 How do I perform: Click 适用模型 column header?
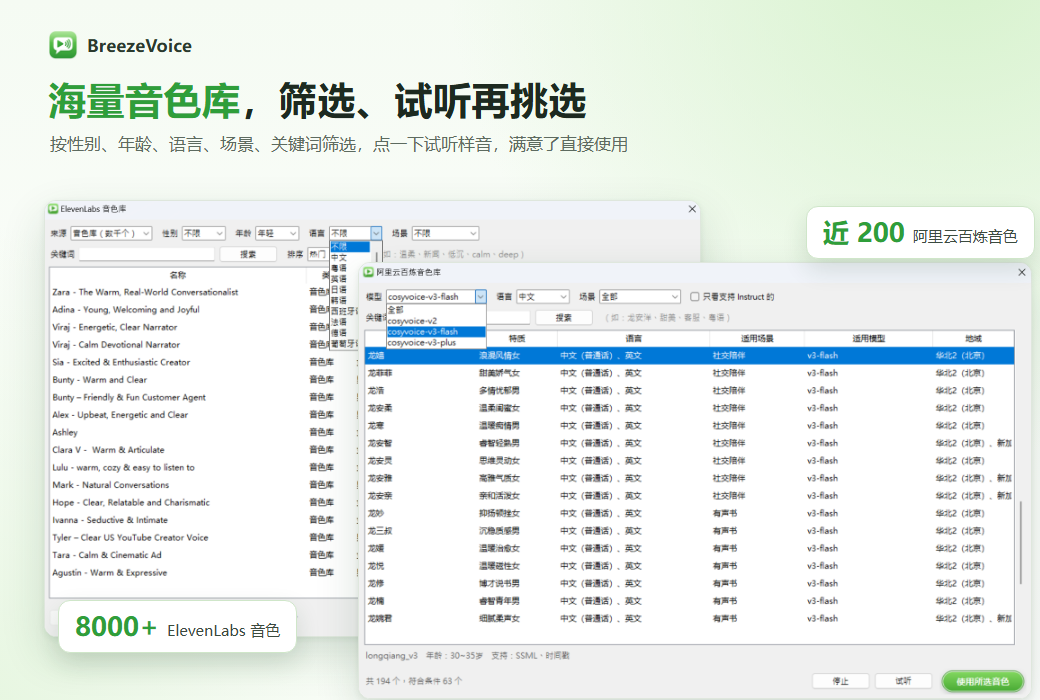868,338
